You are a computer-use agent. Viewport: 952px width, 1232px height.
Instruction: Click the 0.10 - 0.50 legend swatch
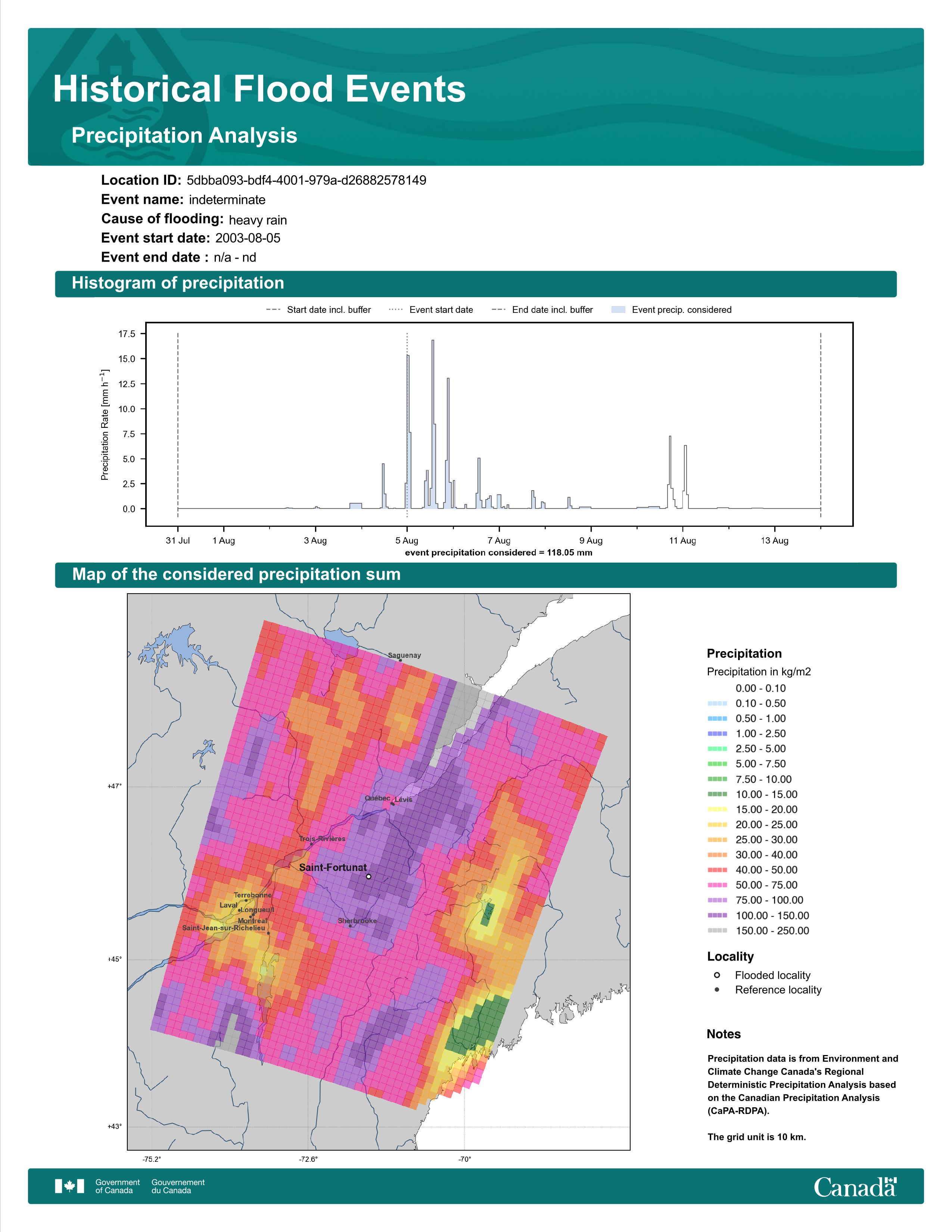(x=717, y=703)
